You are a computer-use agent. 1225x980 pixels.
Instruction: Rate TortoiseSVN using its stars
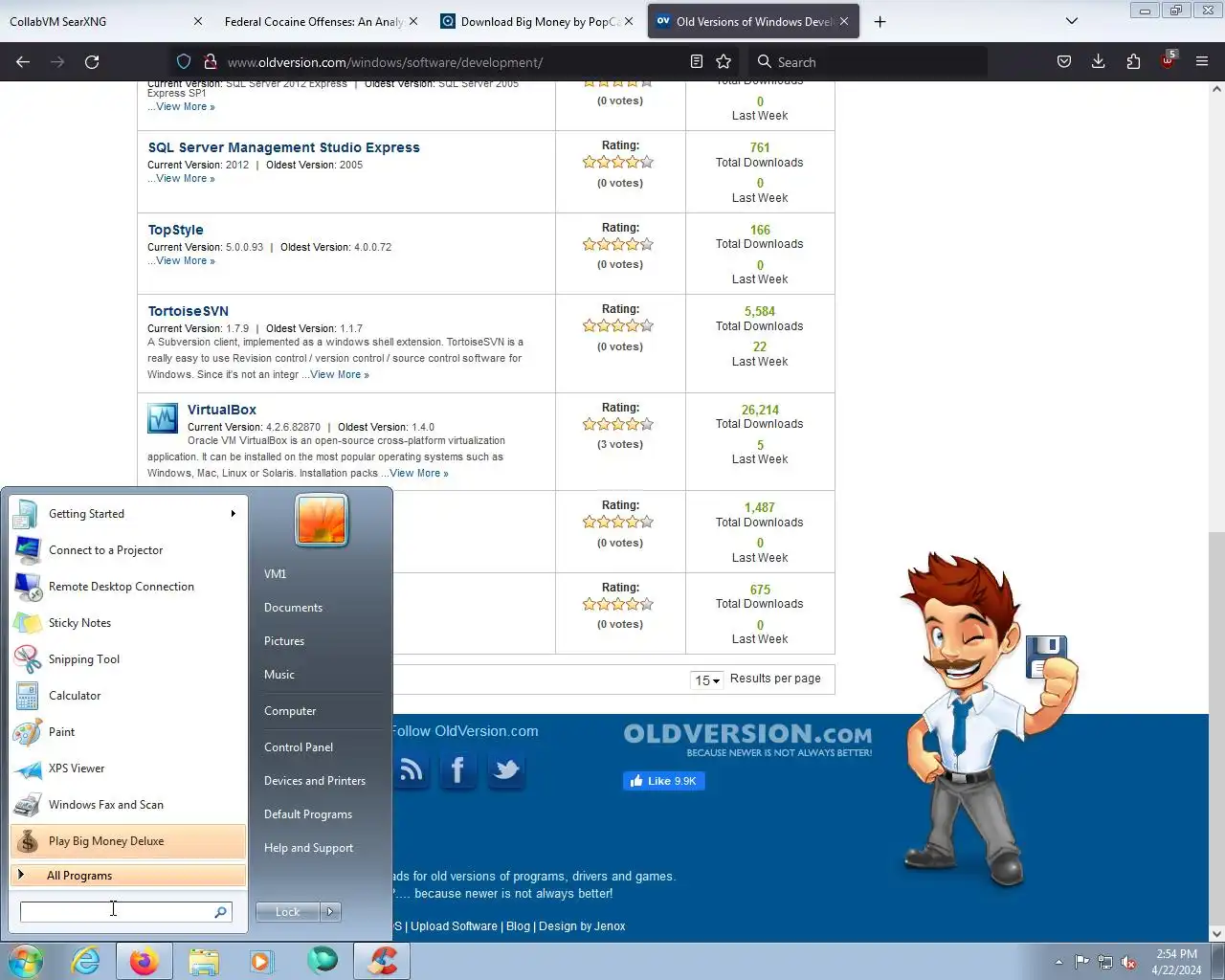pos(618,325)
